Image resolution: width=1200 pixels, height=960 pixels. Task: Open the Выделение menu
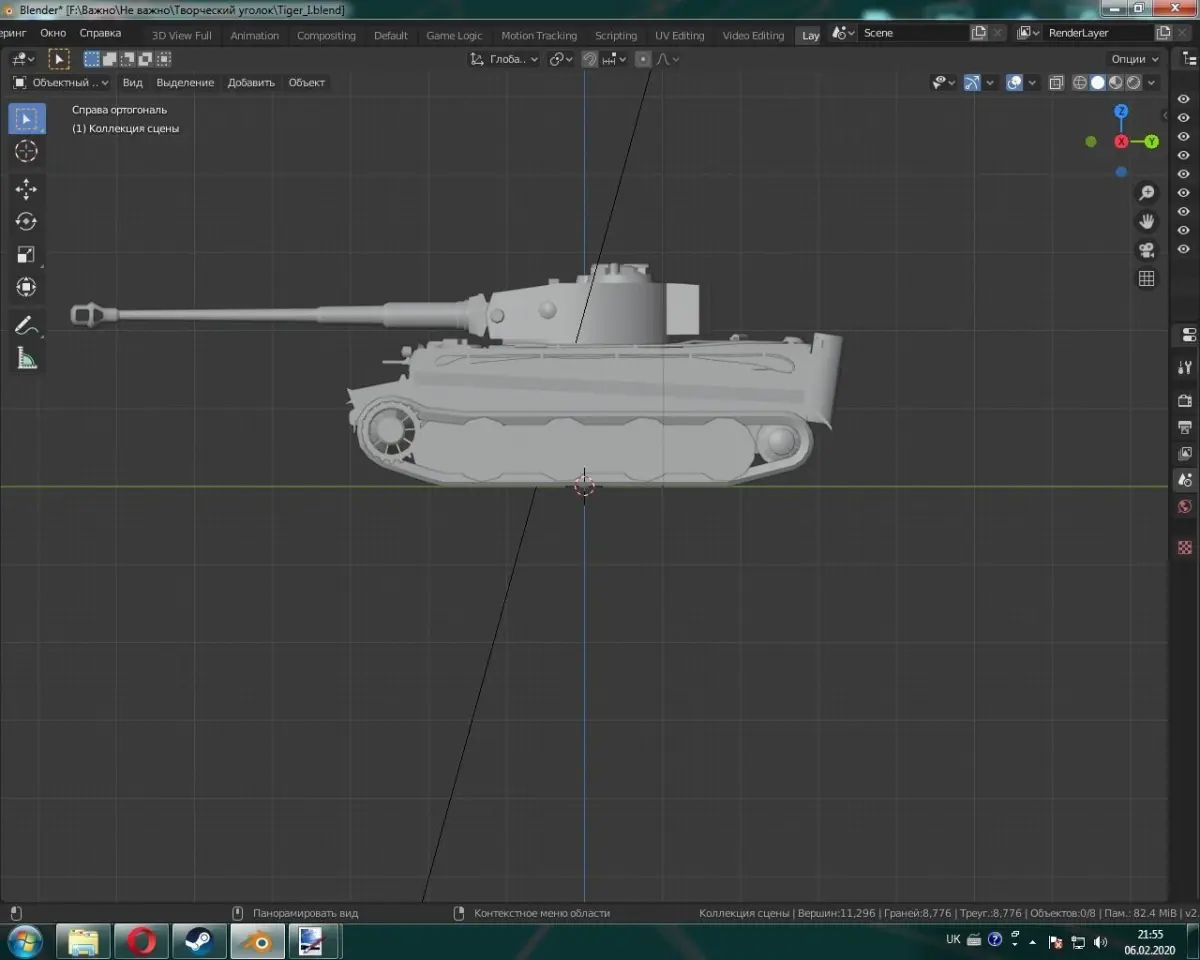click(x=185, y=82)
